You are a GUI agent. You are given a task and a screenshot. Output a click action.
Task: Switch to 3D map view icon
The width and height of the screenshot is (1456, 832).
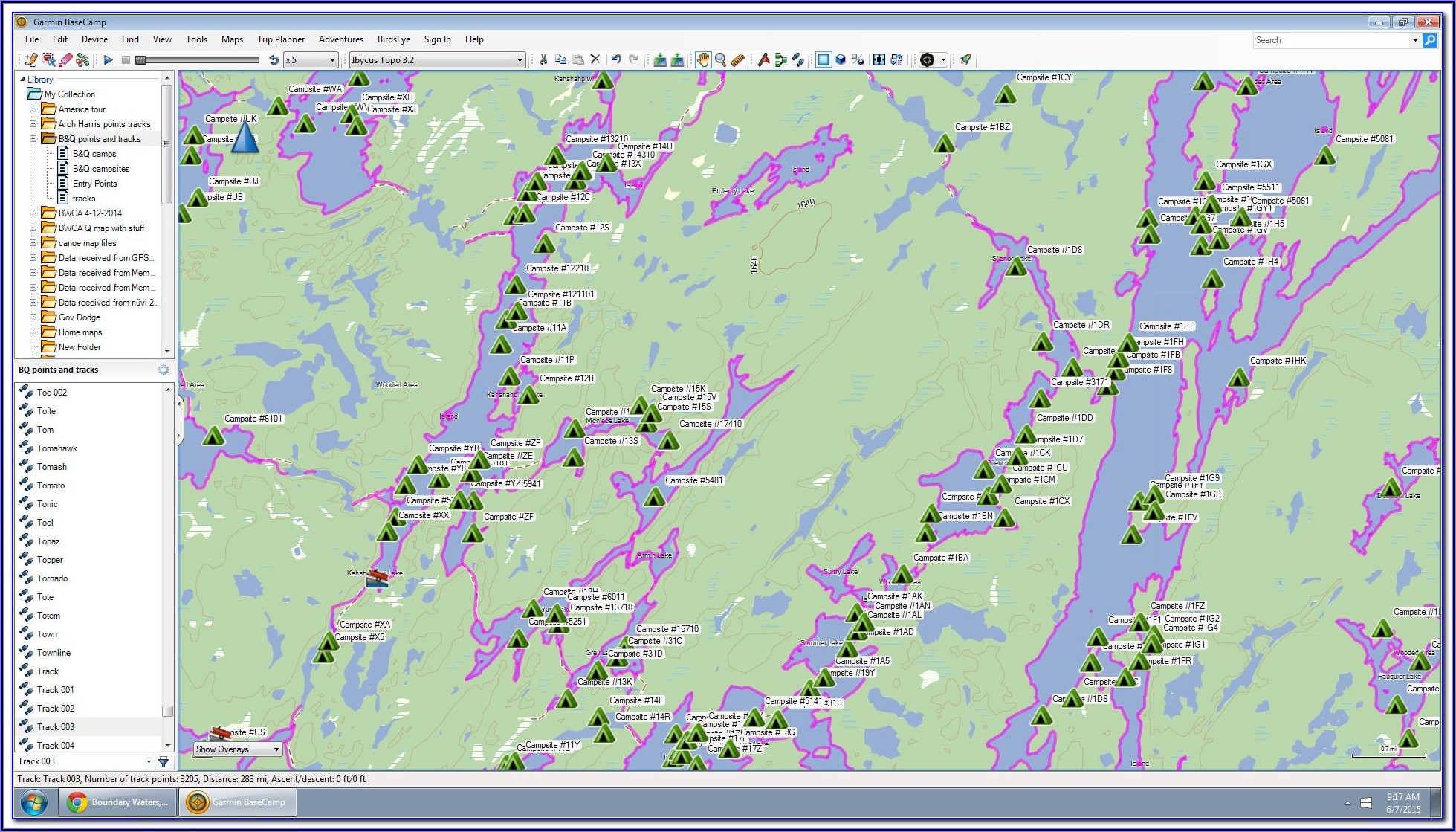[x=841, y=60]
